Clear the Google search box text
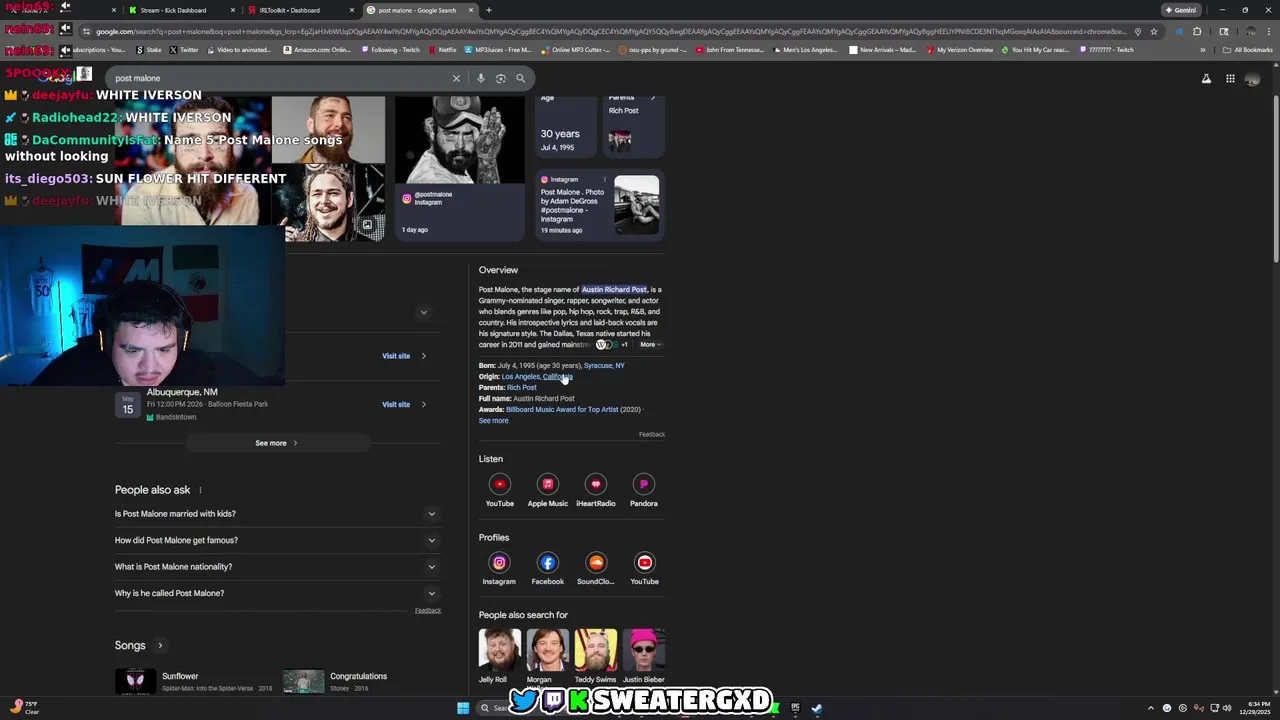This screenshot has width=1280, height=720. point(456,78)
